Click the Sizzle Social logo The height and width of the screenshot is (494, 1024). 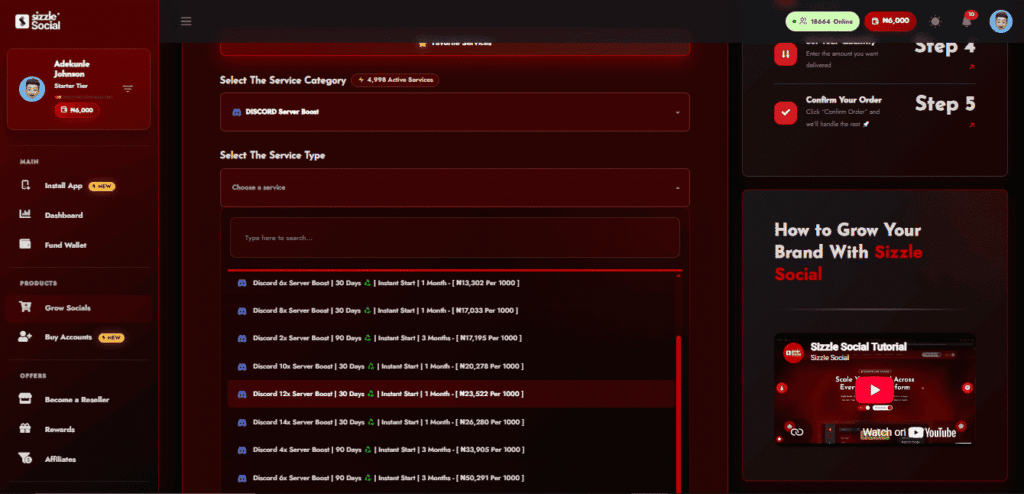coord(38,21)
